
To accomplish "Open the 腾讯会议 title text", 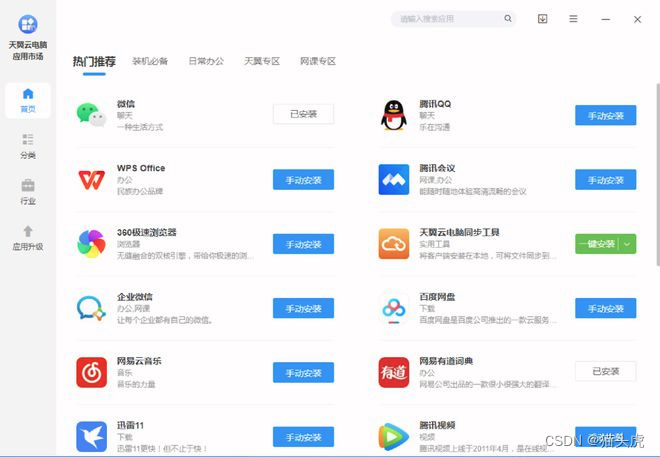I will (x=437, y=168).
